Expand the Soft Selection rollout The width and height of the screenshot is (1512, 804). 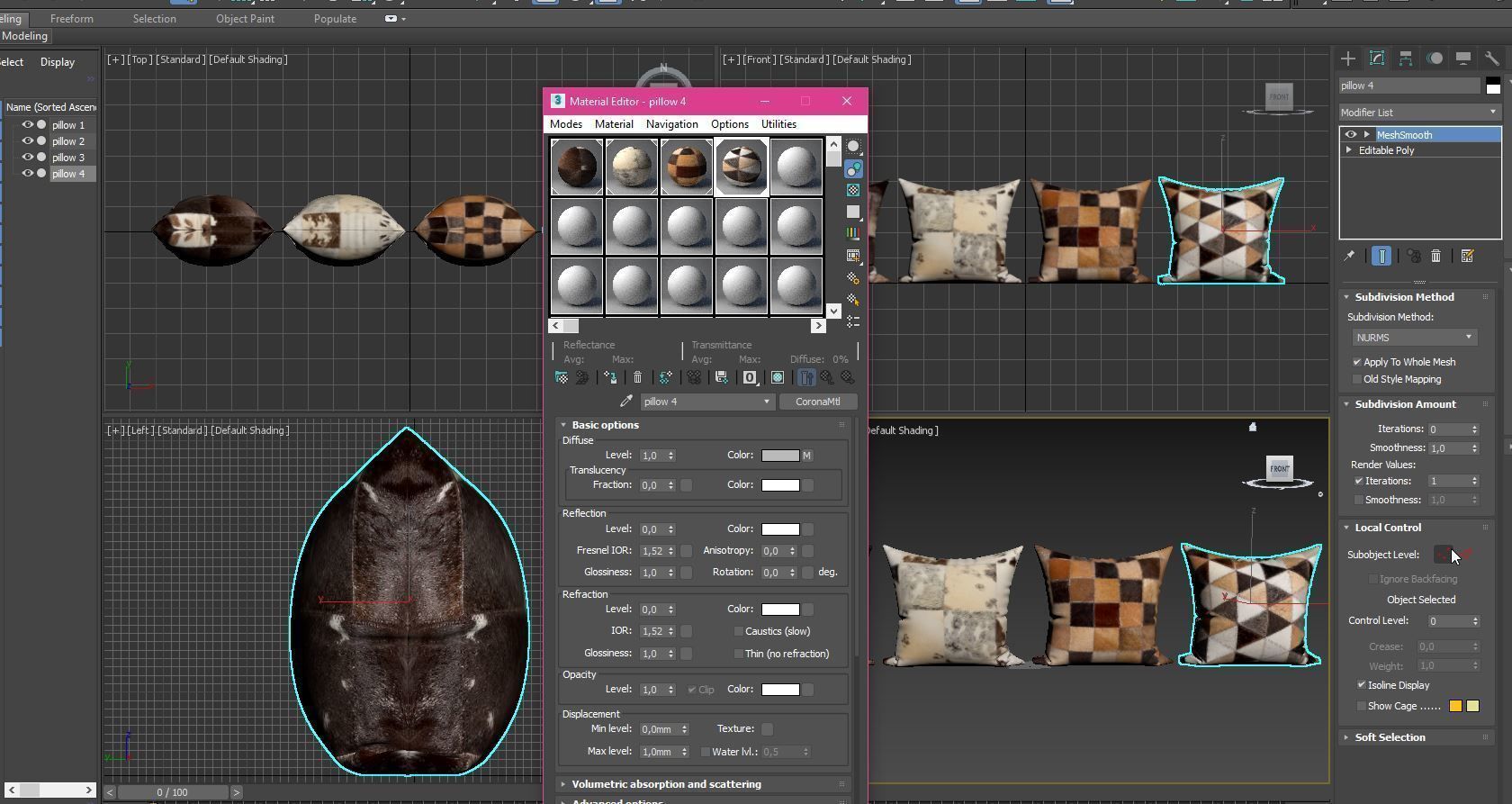click(x=1390, y=737)
